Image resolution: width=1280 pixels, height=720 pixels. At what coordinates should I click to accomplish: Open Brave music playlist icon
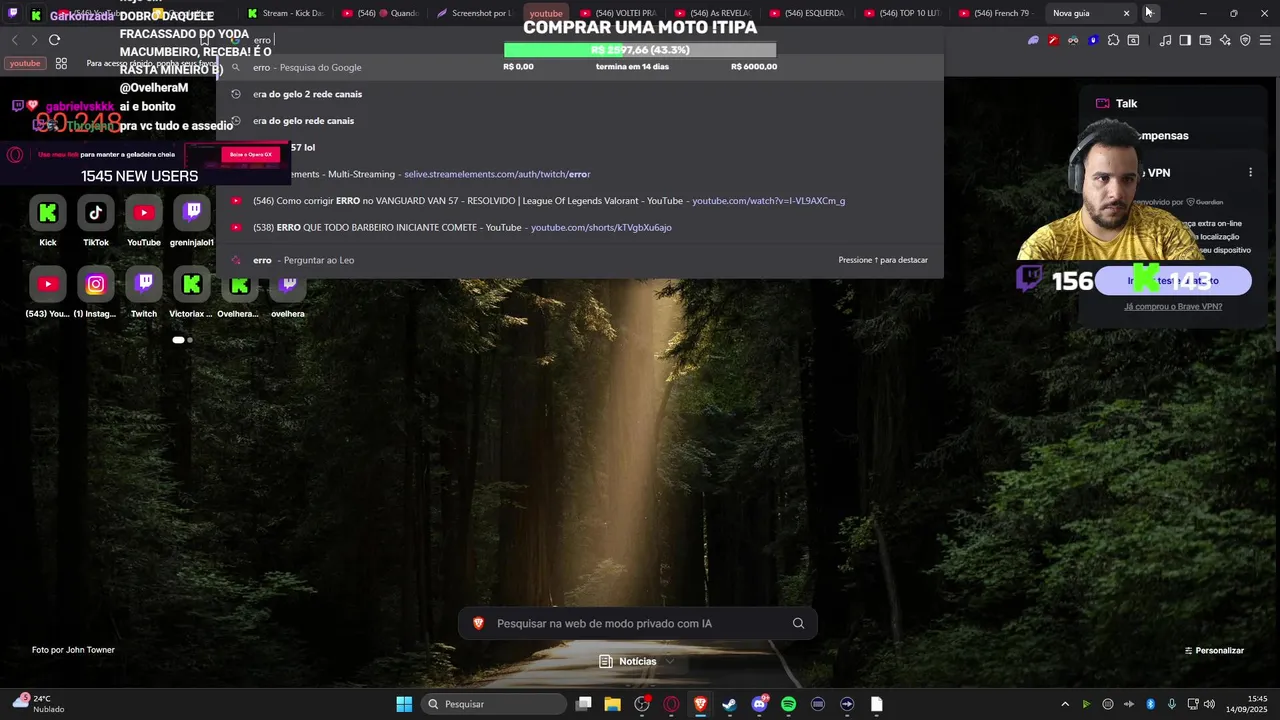click(x=1165, y=40)
